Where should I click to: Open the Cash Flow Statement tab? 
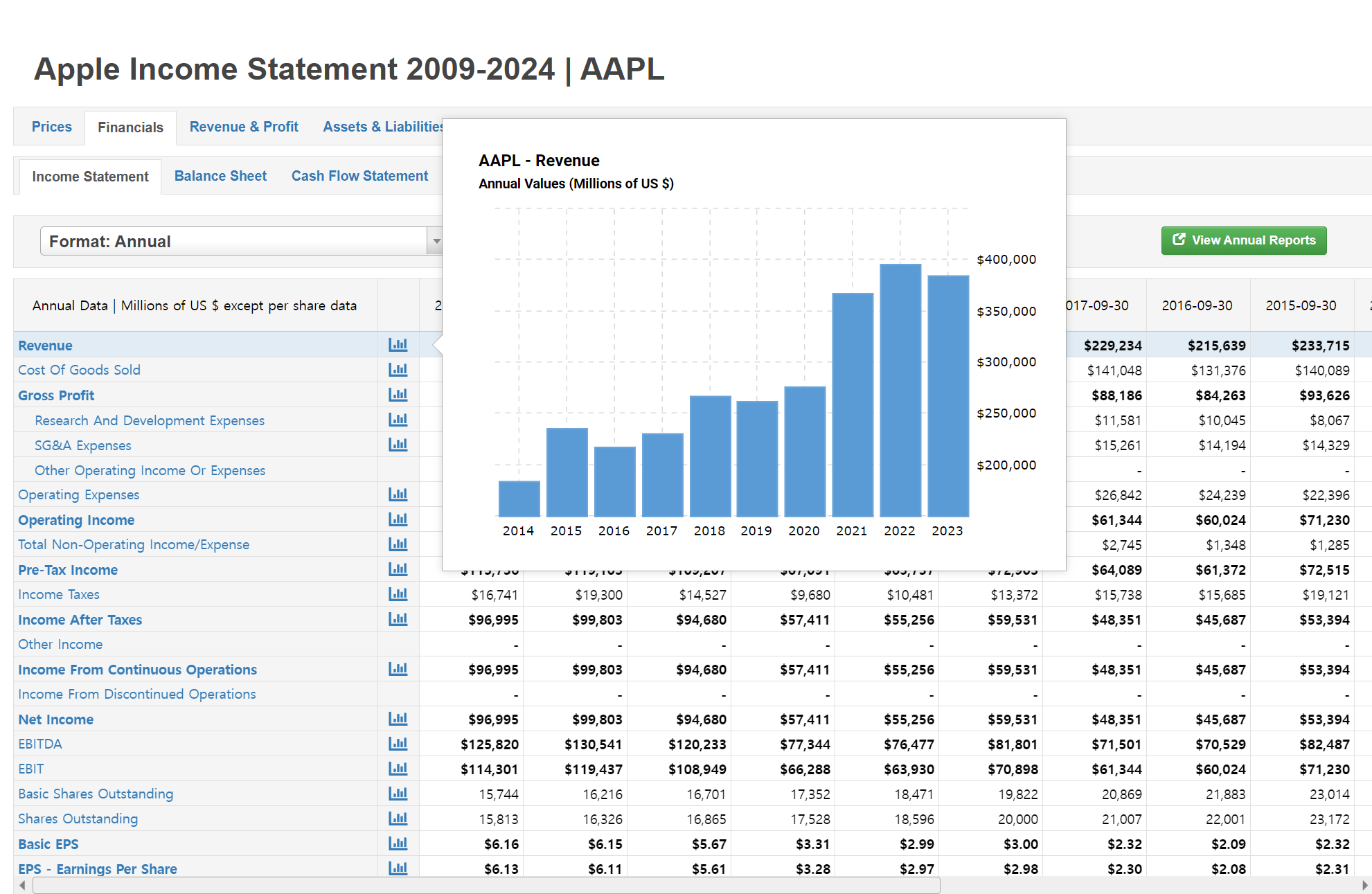pos(359,176)
